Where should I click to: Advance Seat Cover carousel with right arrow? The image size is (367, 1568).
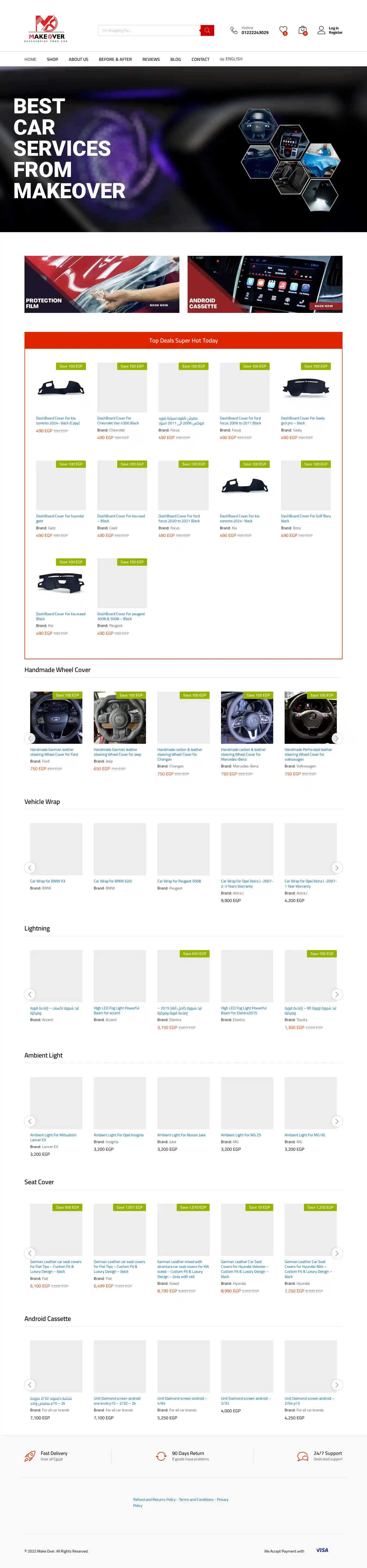(x=337, y=1253)
